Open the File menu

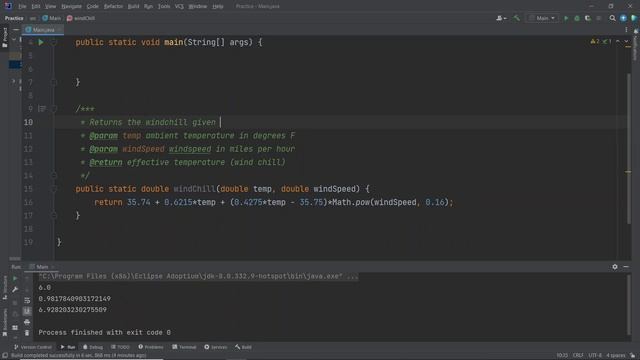(22, 7)
